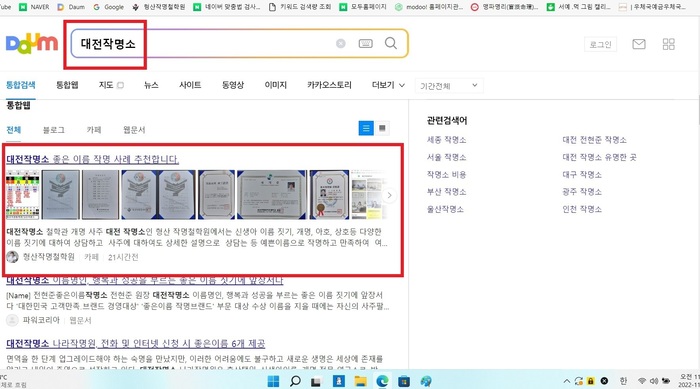The height and width of the screenshot is (389, 700).
Task: Click the first certificate thumbnail image
Action: pyautogui.click(x=60, y=195)
